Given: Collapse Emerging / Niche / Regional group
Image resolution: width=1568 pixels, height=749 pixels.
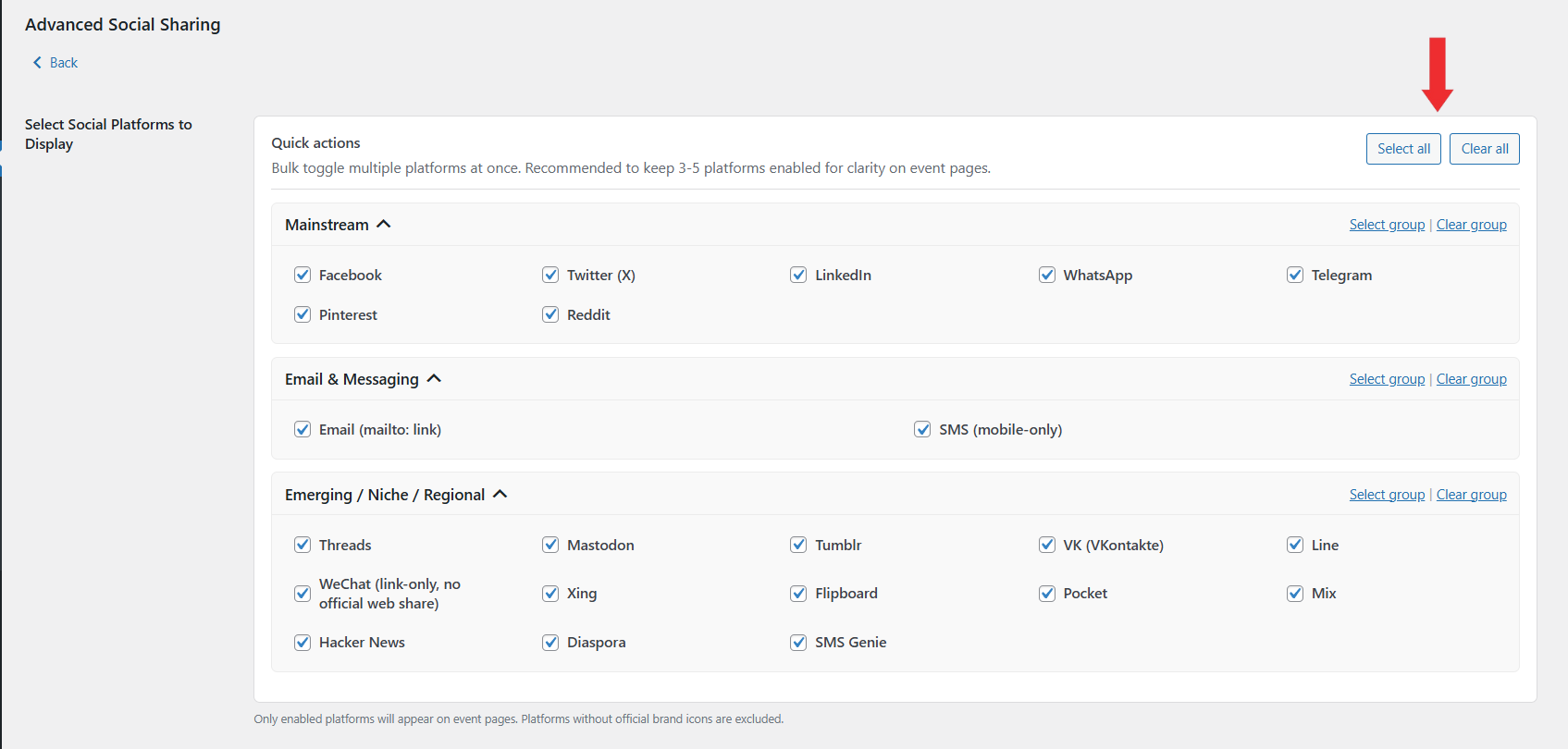Looking at the screenshot, I should coord(500,495).
